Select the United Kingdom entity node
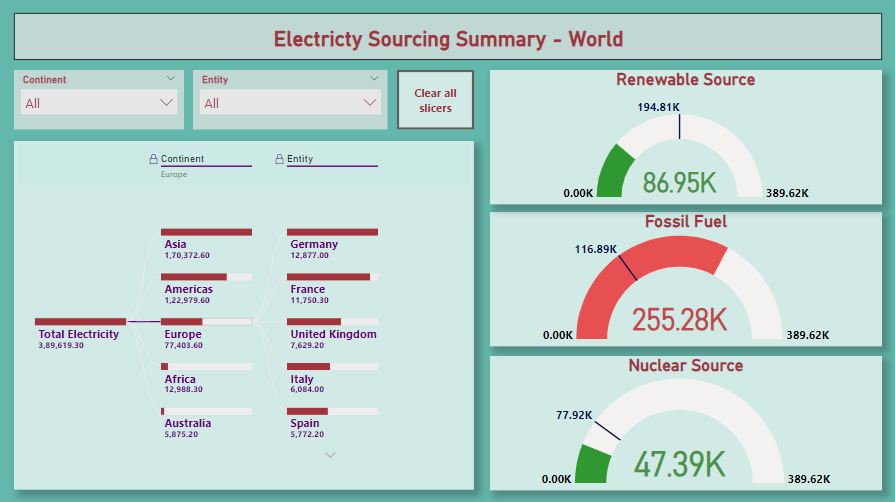The width and height of the screenshot is (895, 502). (332, 322)
